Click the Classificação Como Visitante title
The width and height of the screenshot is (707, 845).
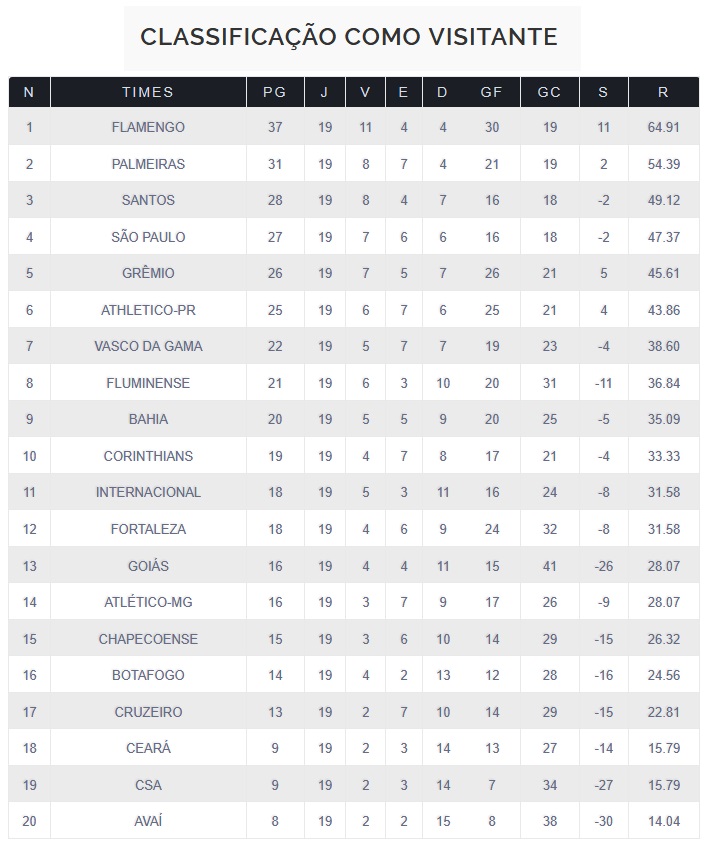tap(349, 37)
